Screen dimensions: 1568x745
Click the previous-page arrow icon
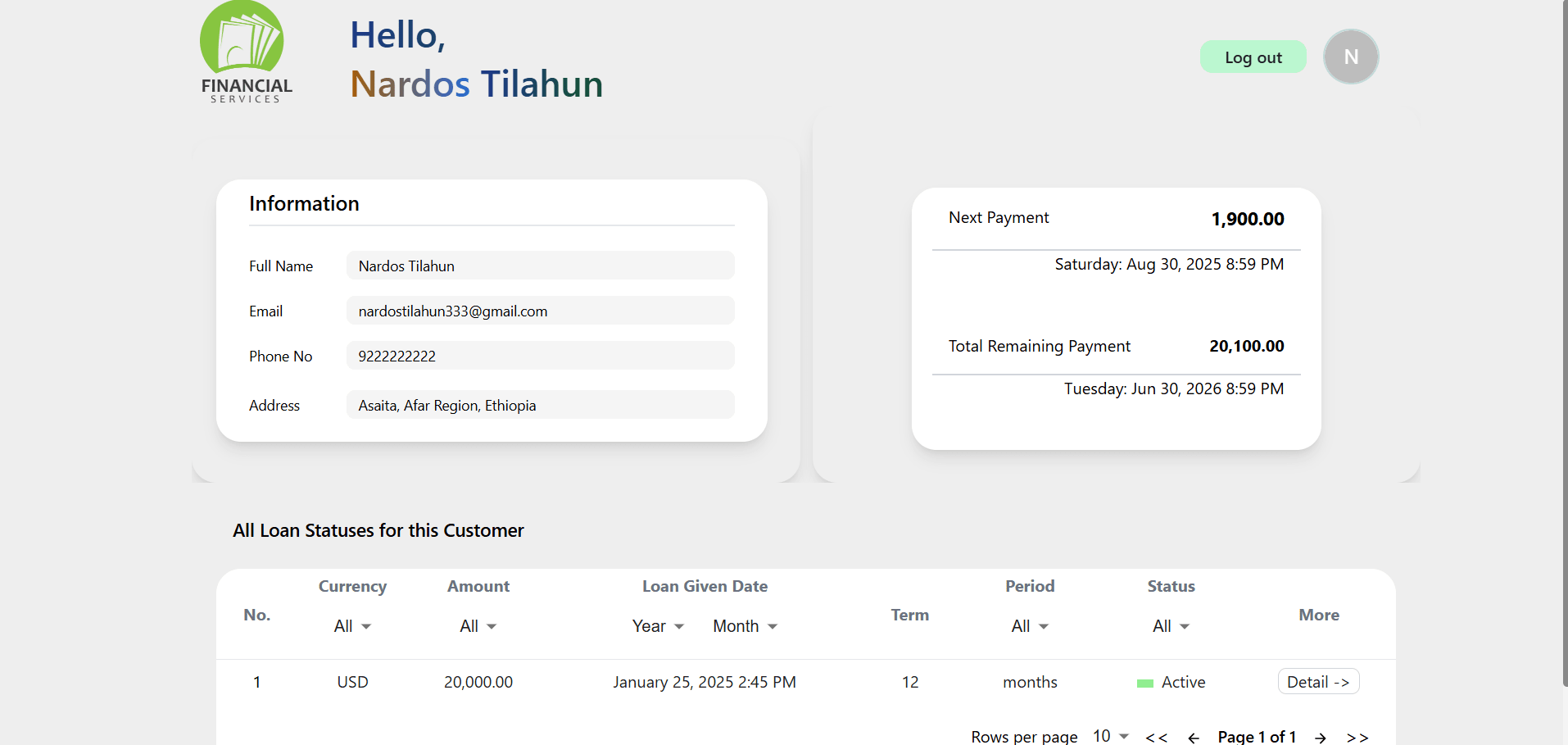click(1194, 736)
